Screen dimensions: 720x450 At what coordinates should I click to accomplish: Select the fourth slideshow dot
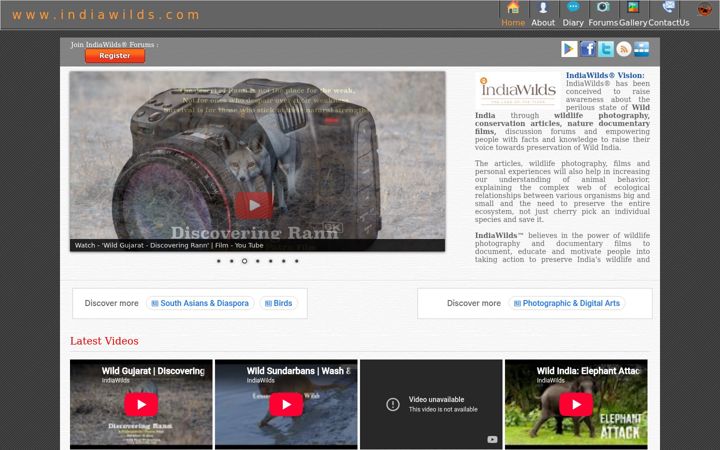click(258, 261)
